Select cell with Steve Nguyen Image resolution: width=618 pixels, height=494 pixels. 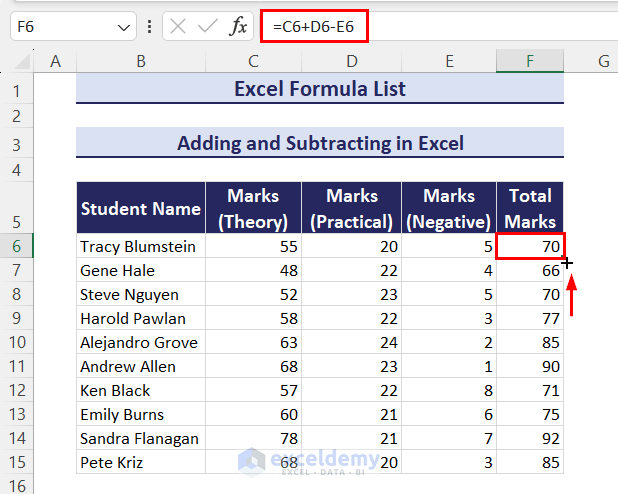141,295
